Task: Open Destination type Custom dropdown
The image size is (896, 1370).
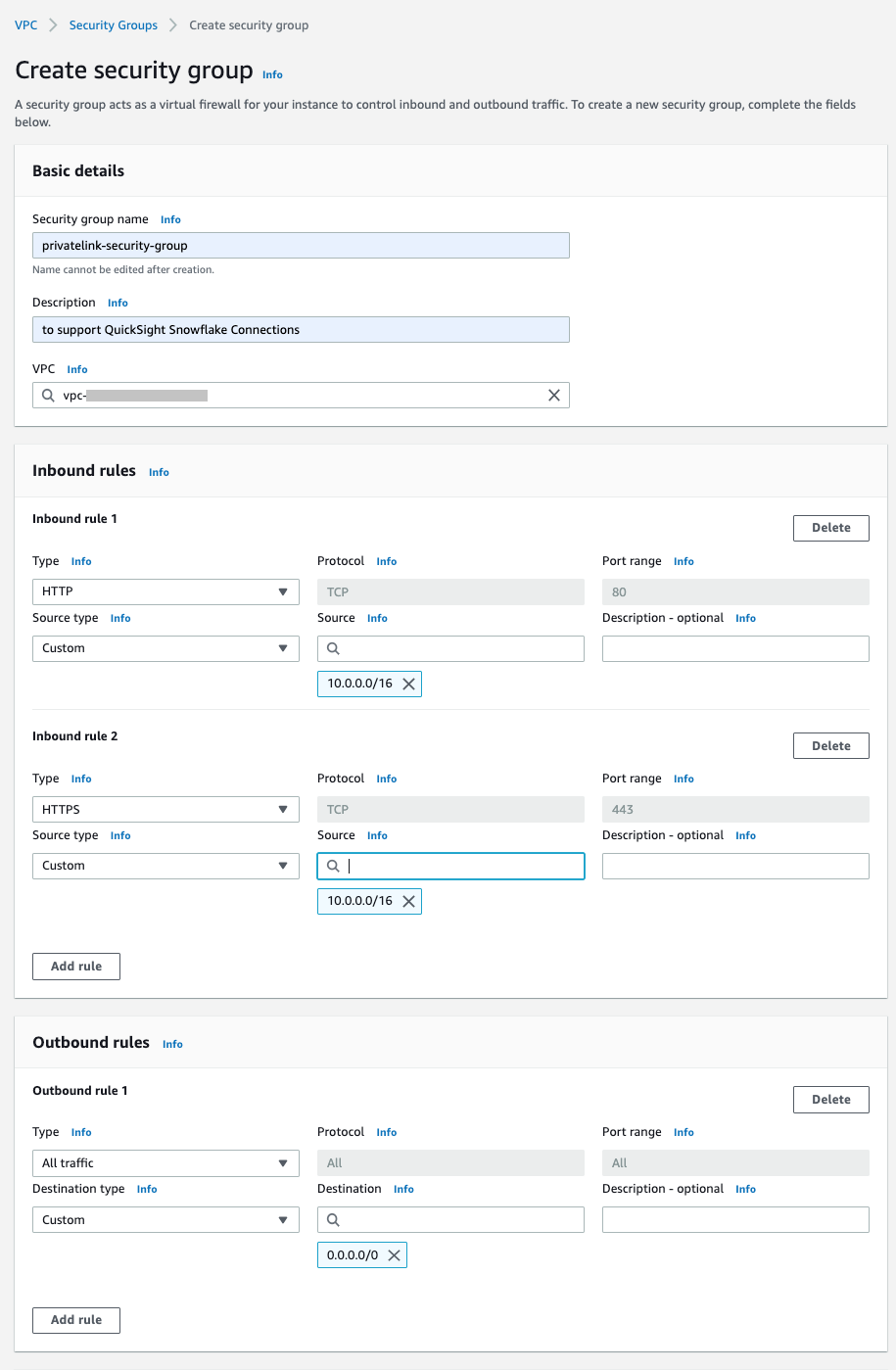Action: (x=165, y=1220)
